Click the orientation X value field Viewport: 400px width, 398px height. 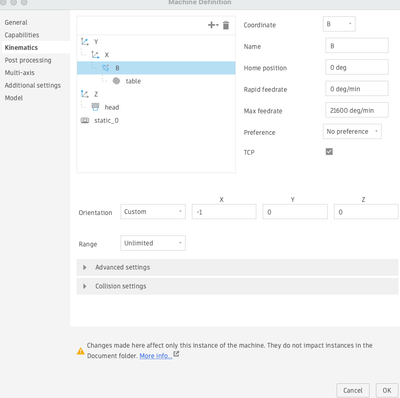[224, 212]
